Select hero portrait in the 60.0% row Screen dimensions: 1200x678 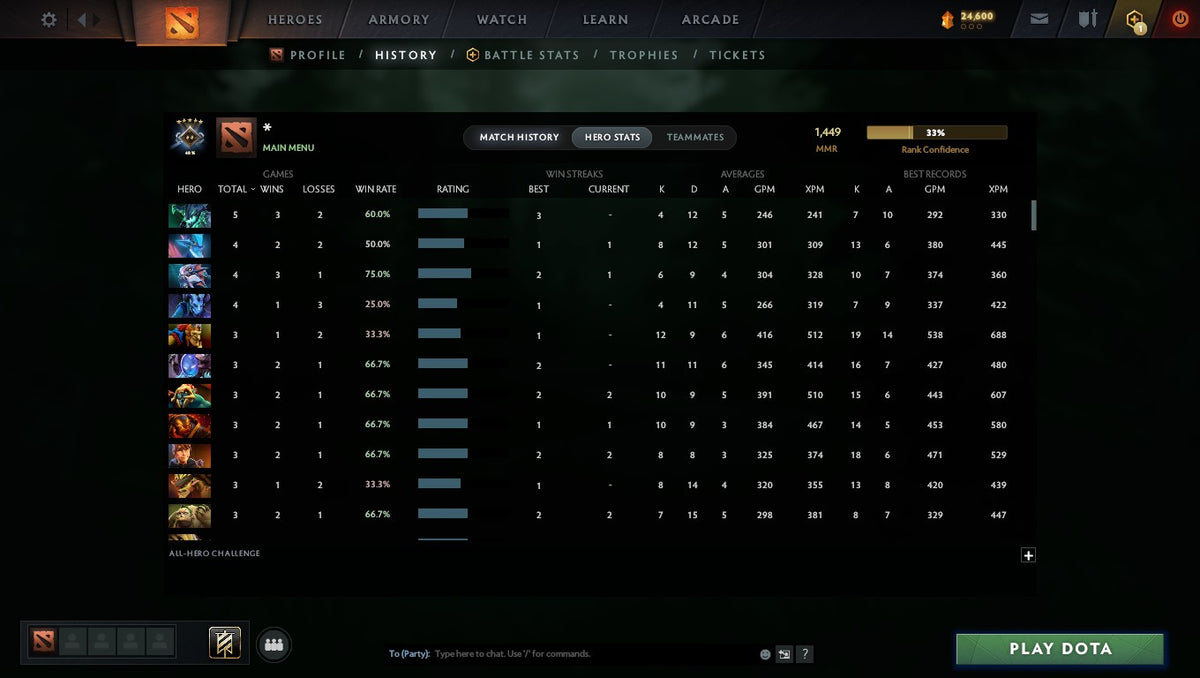(x=189, y=215)
